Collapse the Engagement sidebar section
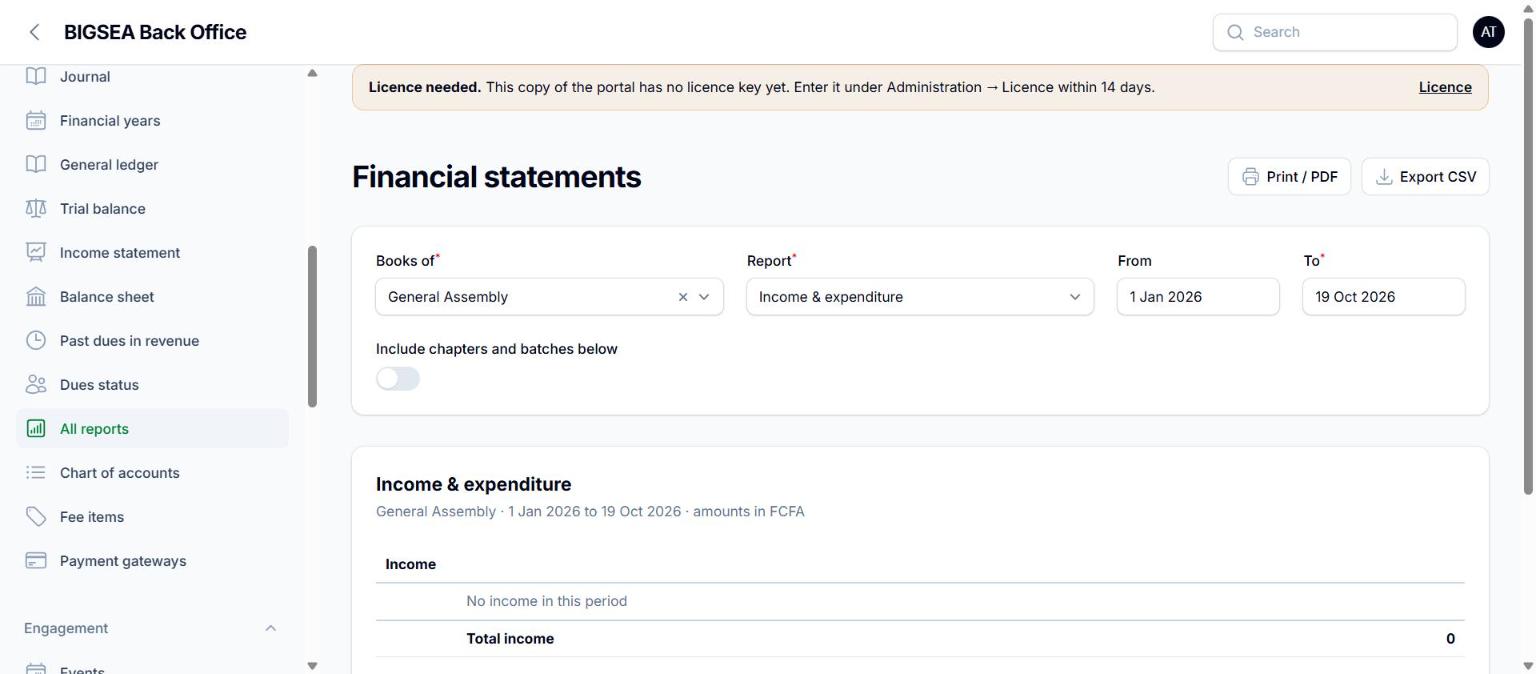Image resolution: width=1536 pixels, height=674 pixels. 270,628
